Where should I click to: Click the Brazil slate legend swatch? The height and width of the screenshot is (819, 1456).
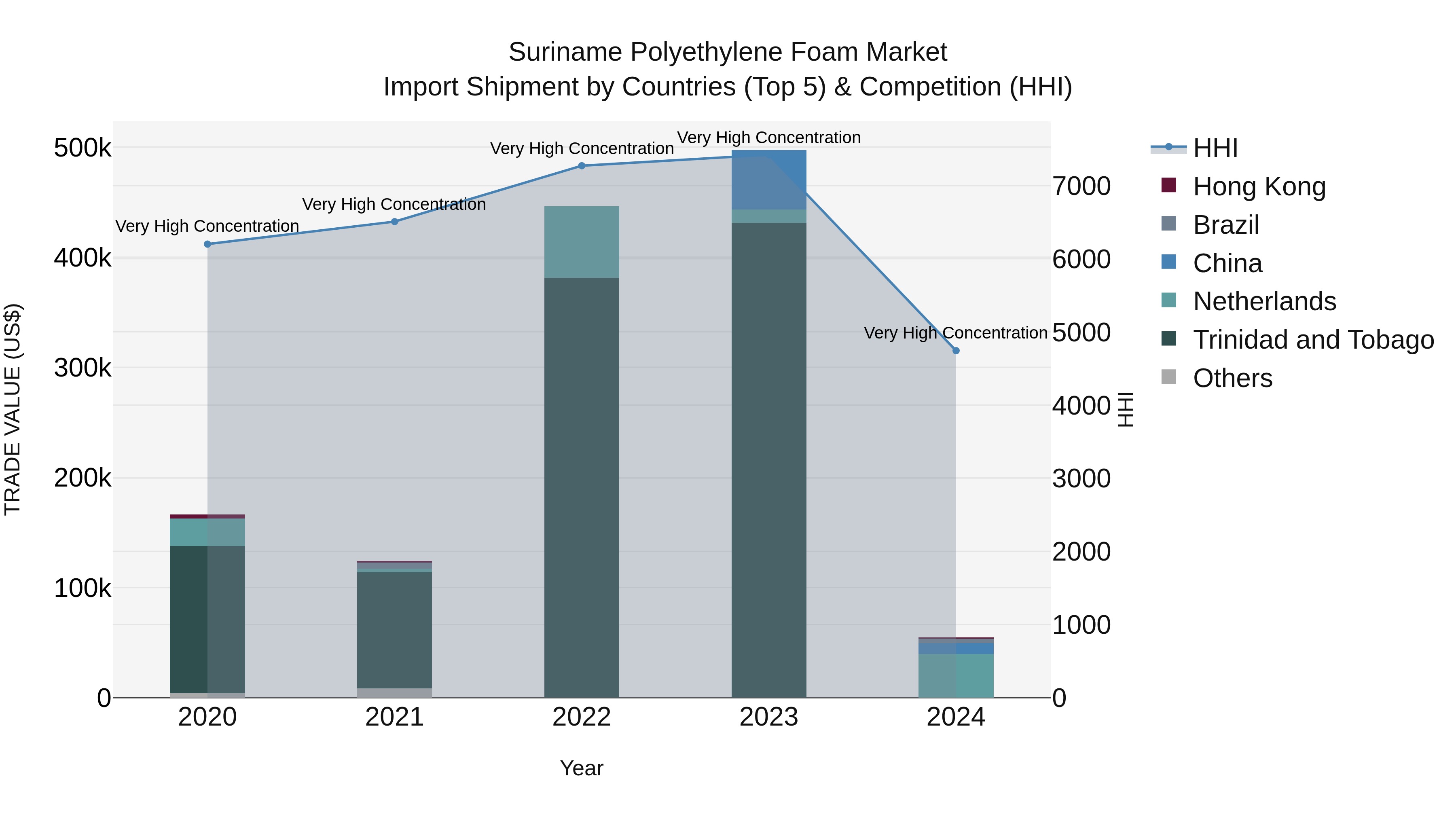point(1168,224)
